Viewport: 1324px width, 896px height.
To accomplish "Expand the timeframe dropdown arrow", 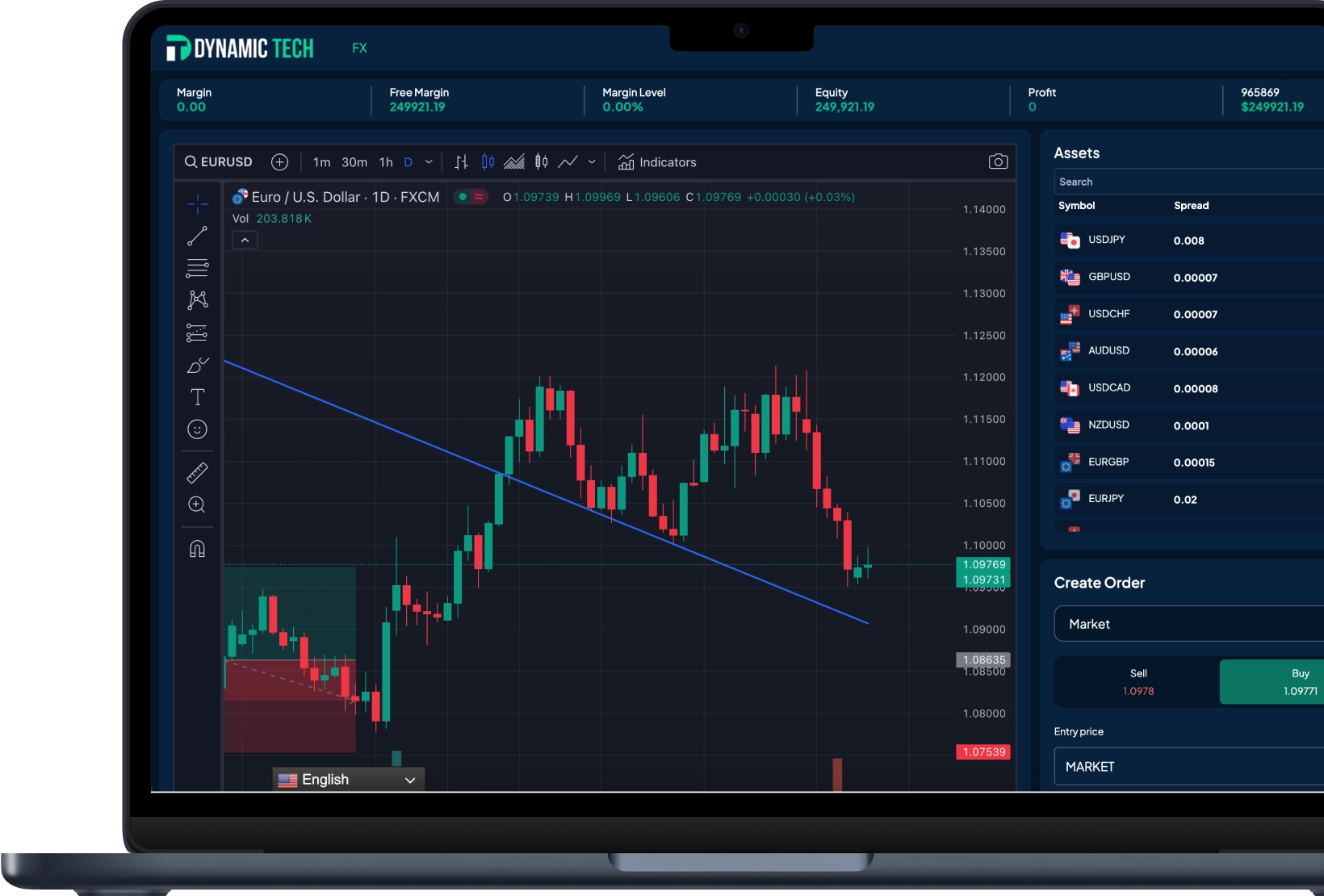I will point(429,162).
